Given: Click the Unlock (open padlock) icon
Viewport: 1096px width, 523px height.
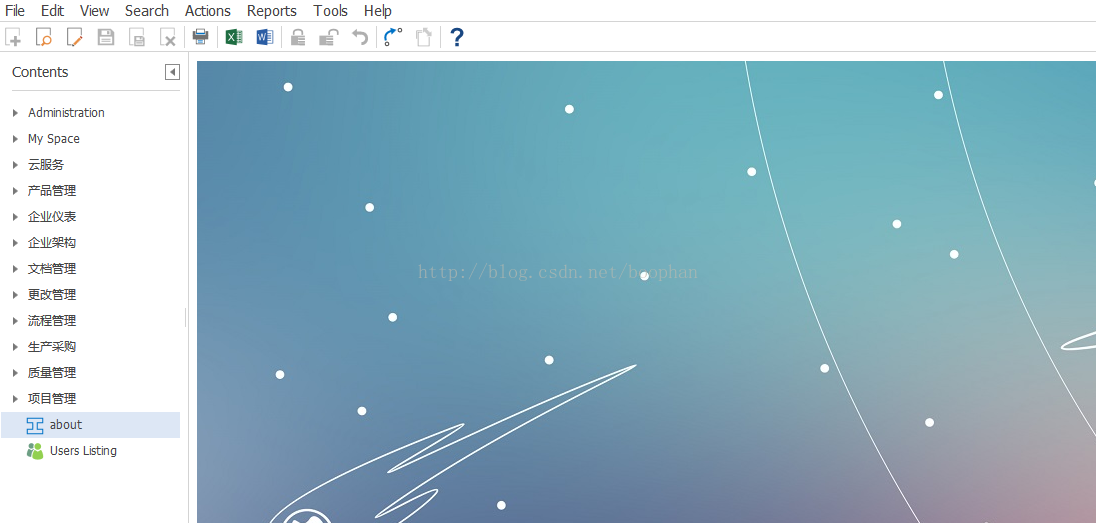Looking at the screenshot, I should pos(329,37).
